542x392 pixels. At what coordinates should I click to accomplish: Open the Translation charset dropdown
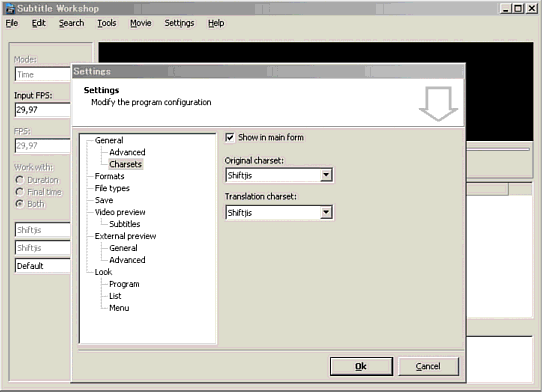click(x=326, y=212)
